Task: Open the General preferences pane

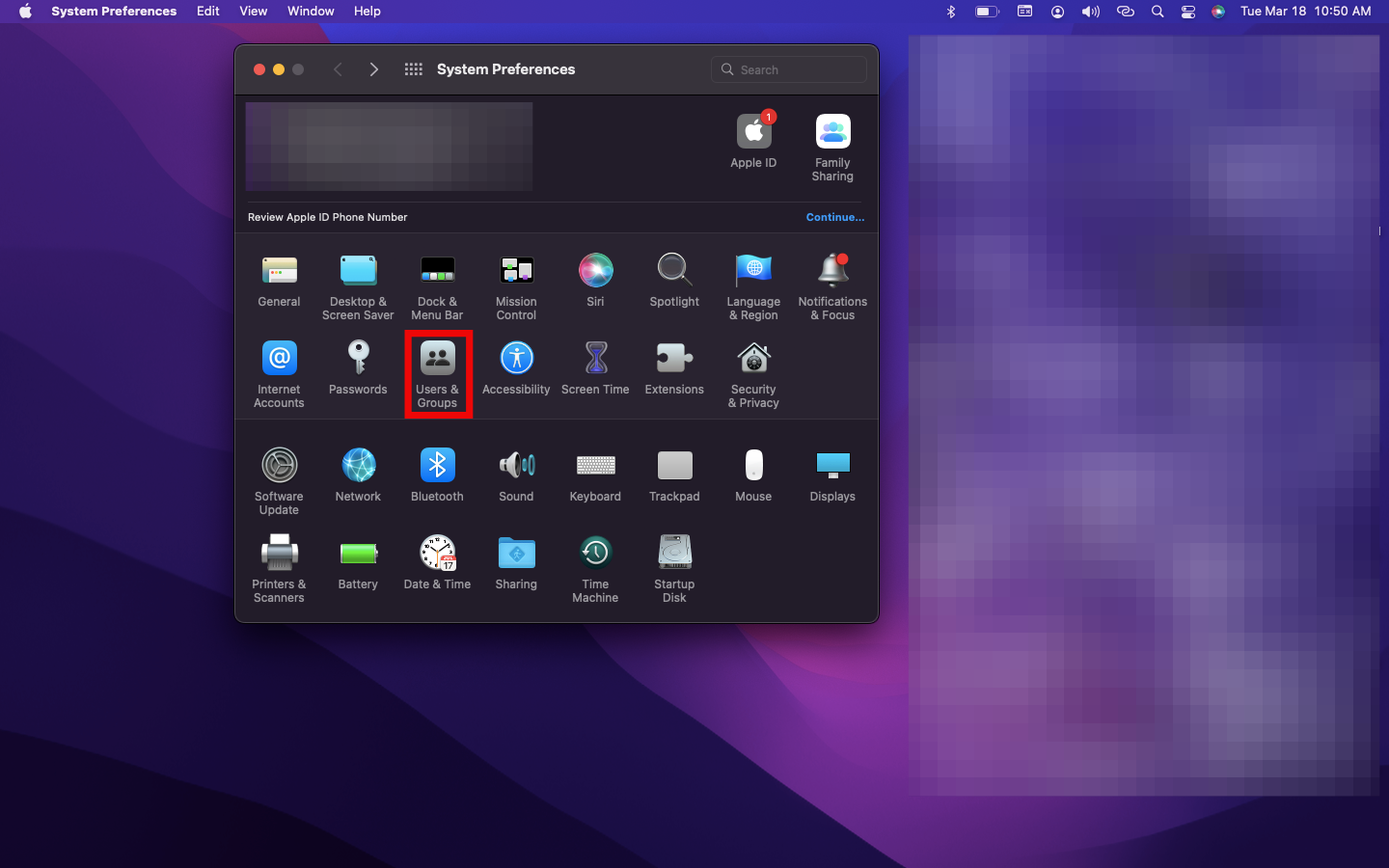Action: point(279,280)
